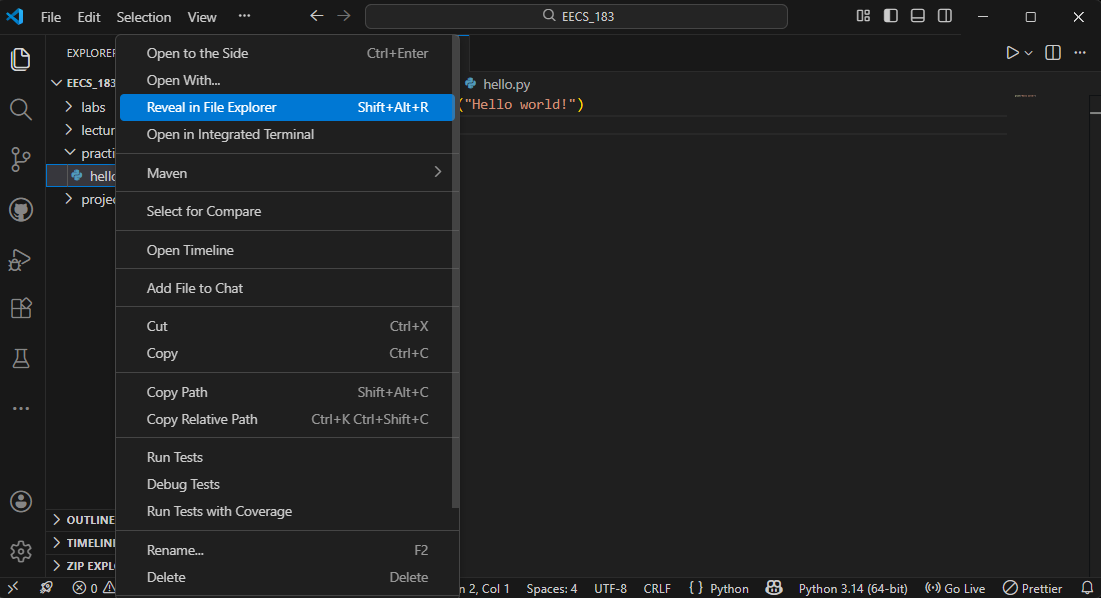Choose Rename... in context menu

(287, 550)
